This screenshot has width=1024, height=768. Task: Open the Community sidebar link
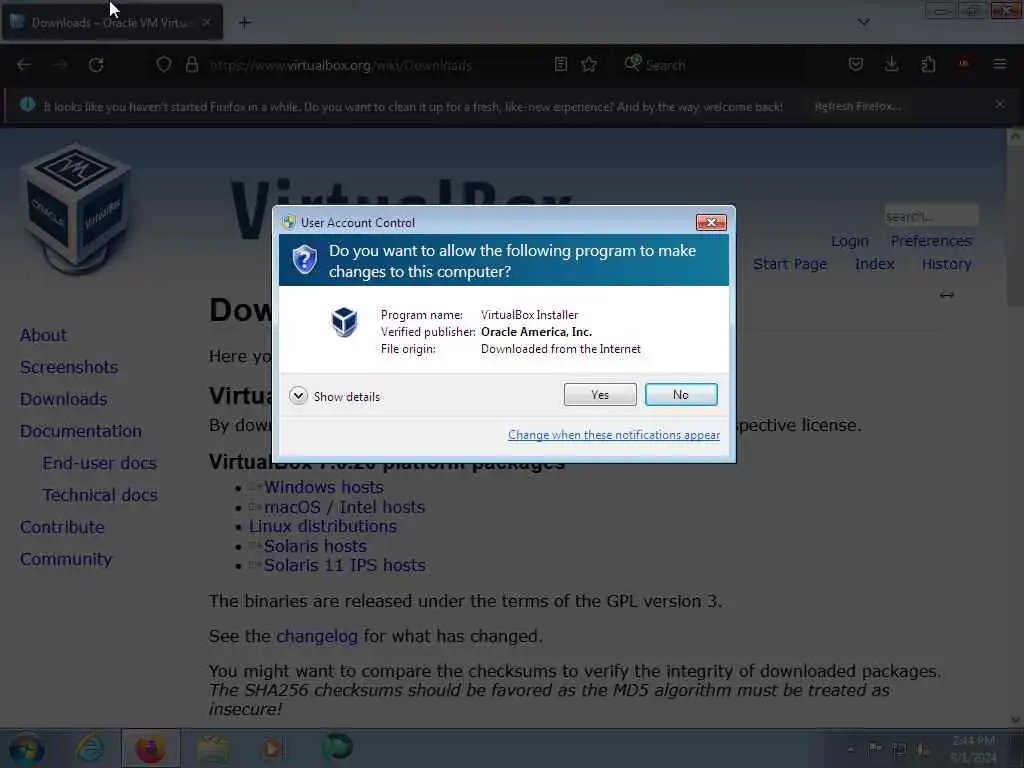point(66,559)
